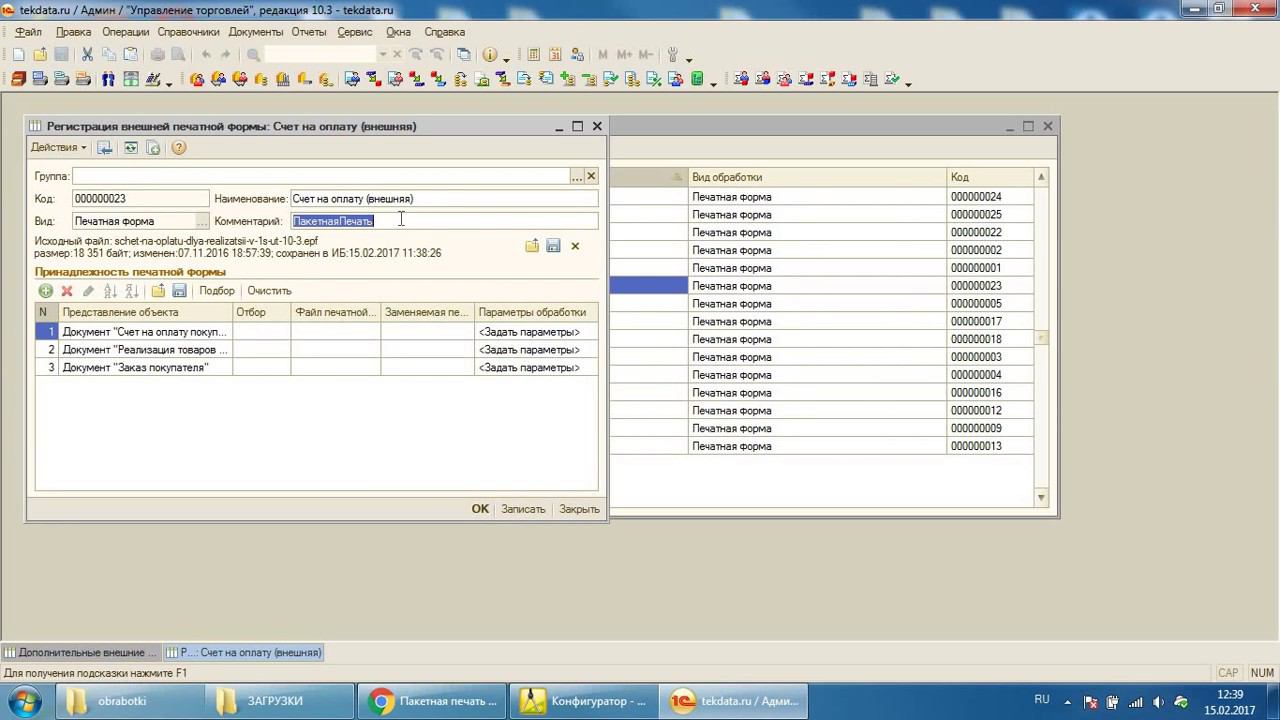Switch to the Конфигуратор taskbar window
This screenshot has width=1280, height=720.
pyautogui.click(x=583, y=701)
